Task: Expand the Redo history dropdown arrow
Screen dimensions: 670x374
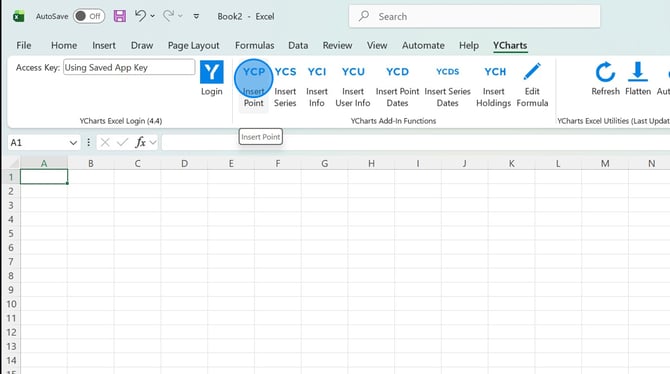Action: [180, 16]
